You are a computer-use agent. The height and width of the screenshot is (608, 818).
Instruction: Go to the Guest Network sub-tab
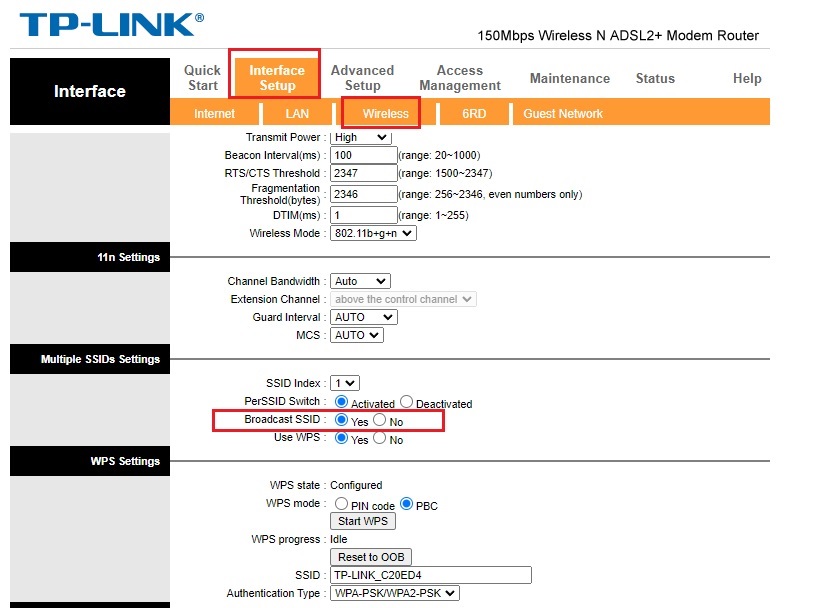563,113
